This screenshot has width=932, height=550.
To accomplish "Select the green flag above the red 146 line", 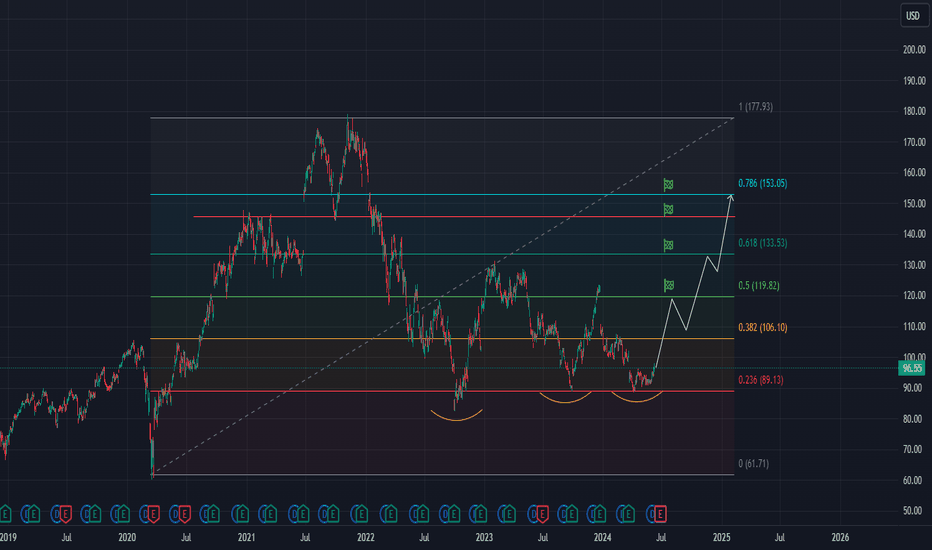I will coord(668,209).
